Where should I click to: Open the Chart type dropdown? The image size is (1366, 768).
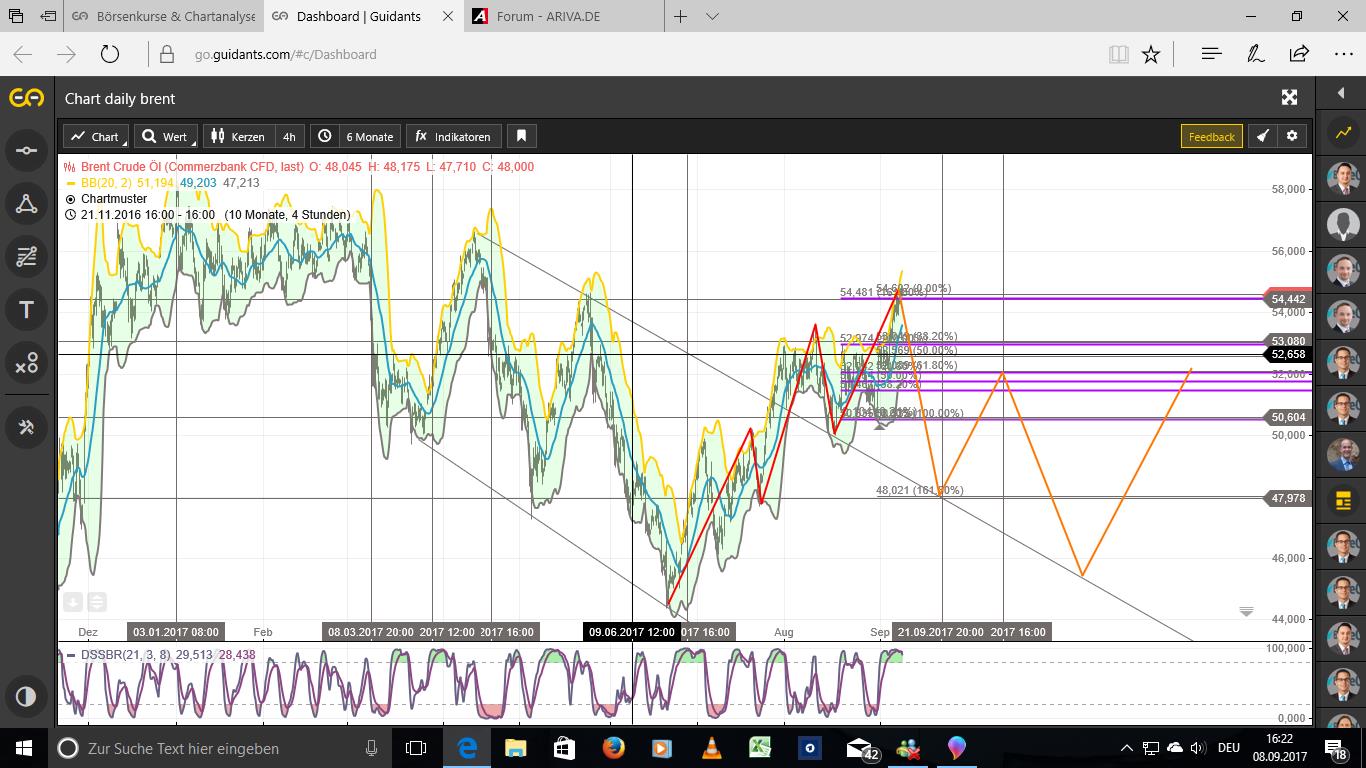95,136
